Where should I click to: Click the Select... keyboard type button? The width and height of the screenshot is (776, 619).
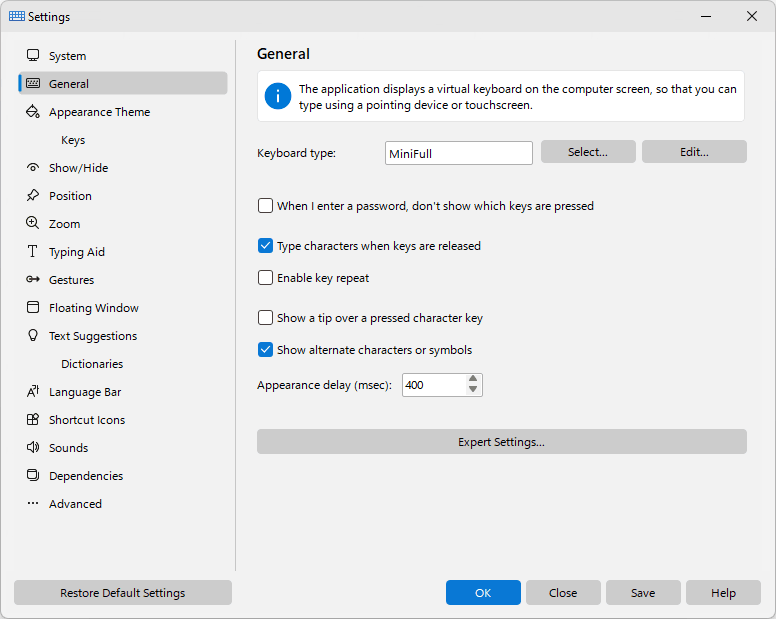[588, 152]
